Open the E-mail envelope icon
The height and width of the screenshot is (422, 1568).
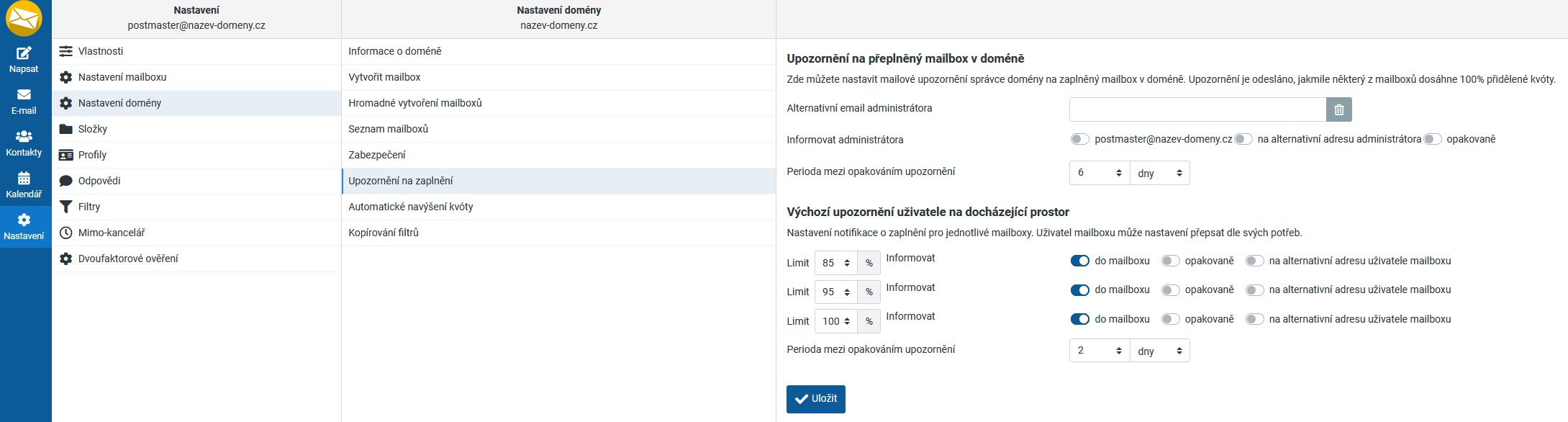pos(24,95)
